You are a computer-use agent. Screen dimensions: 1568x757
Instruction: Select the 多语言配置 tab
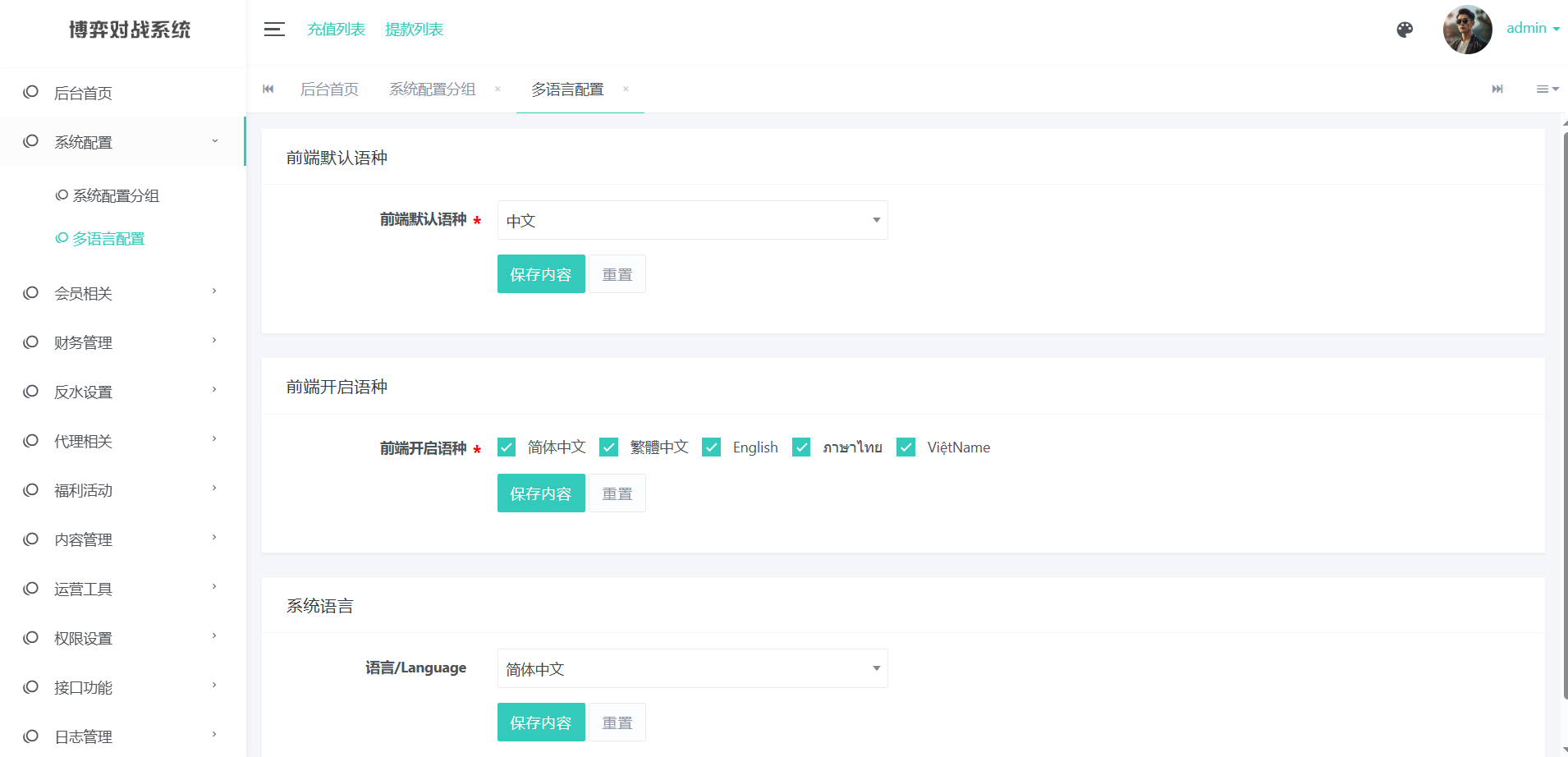click(567, 89)
